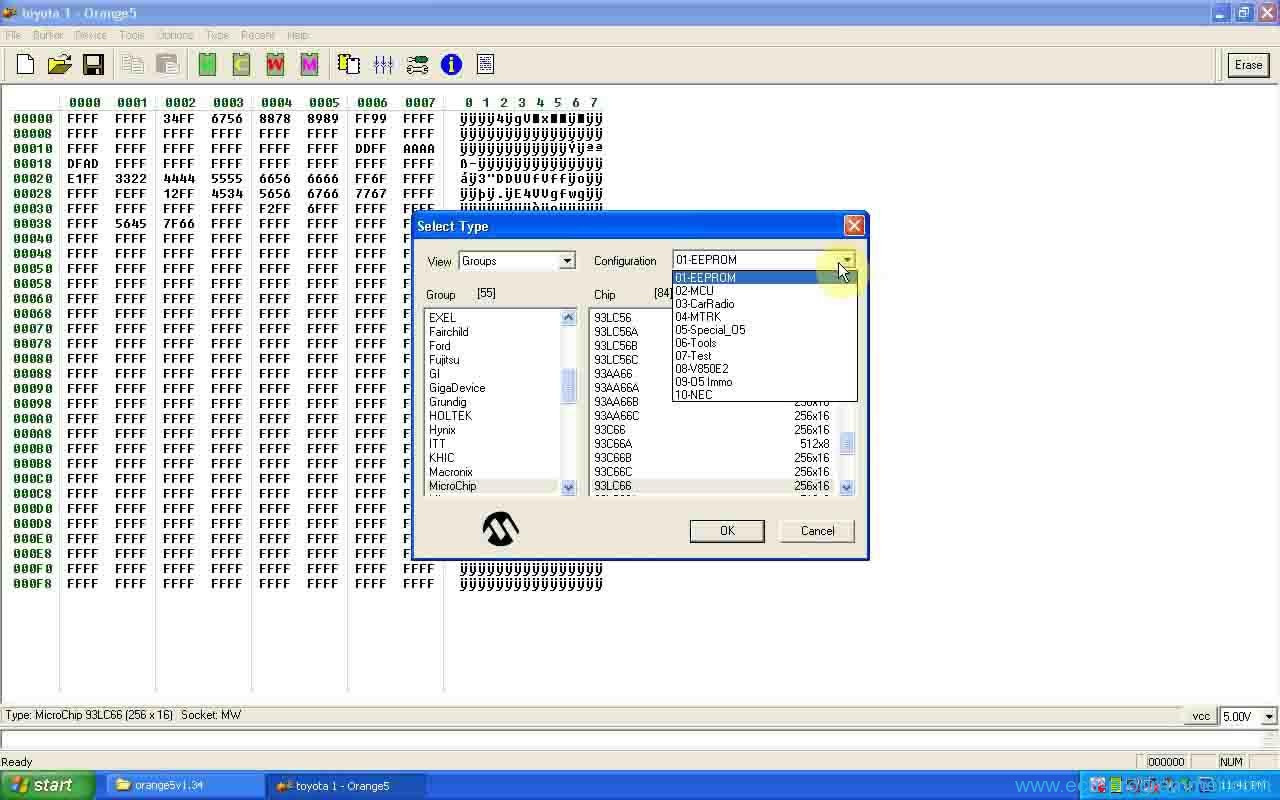Open the Device menu

pos(90,35)
